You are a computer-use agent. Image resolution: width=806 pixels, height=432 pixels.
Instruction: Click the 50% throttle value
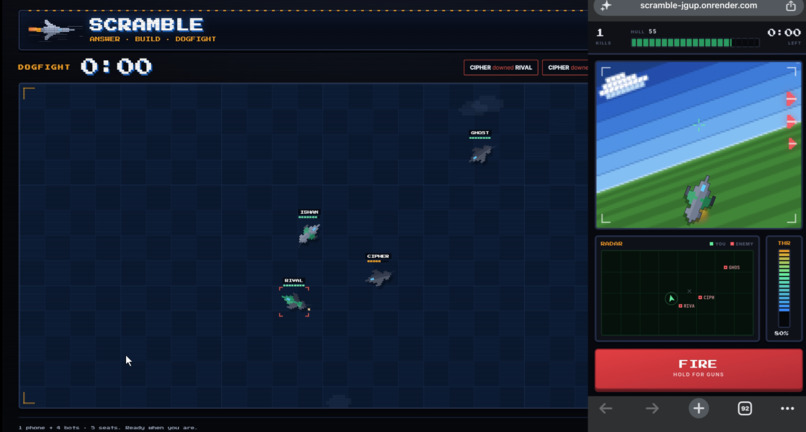781,333
